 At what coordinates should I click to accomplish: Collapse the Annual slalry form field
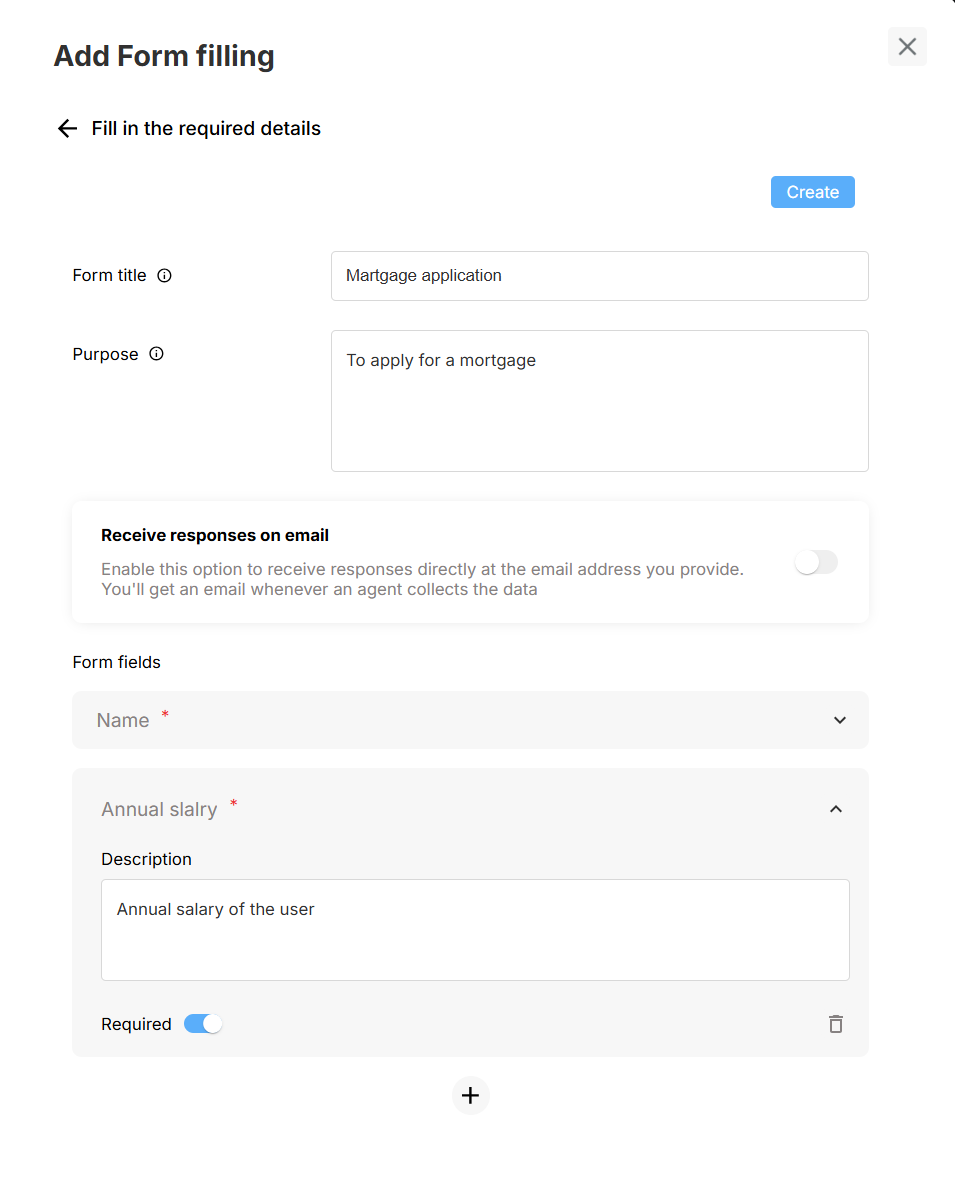click(x=836, y=810)
